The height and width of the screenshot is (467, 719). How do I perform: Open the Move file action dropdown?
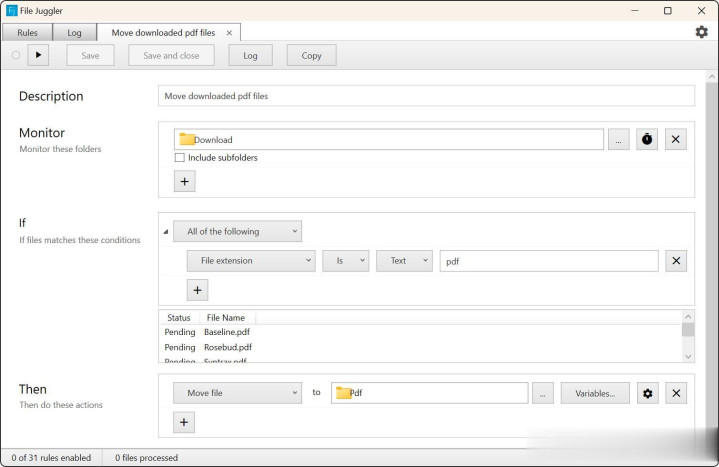pyautogui.click(x=237, y=393)
